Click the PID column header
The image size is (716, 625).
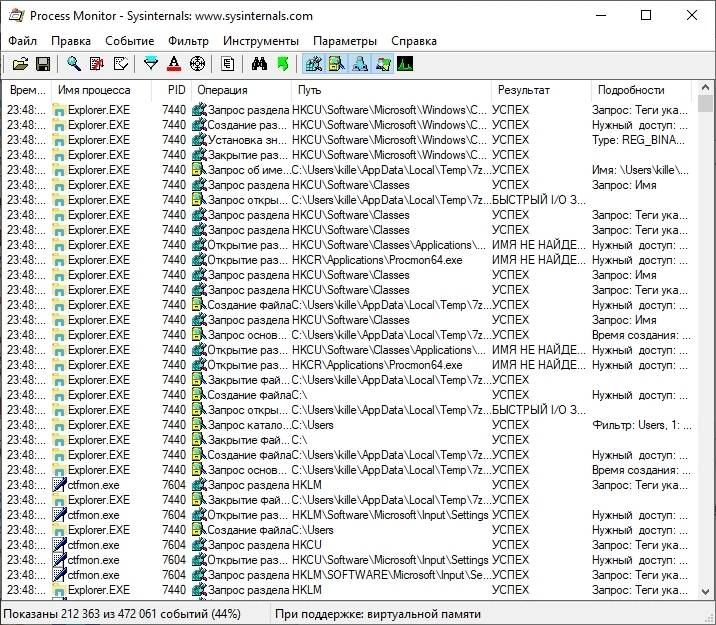(171, 90)
